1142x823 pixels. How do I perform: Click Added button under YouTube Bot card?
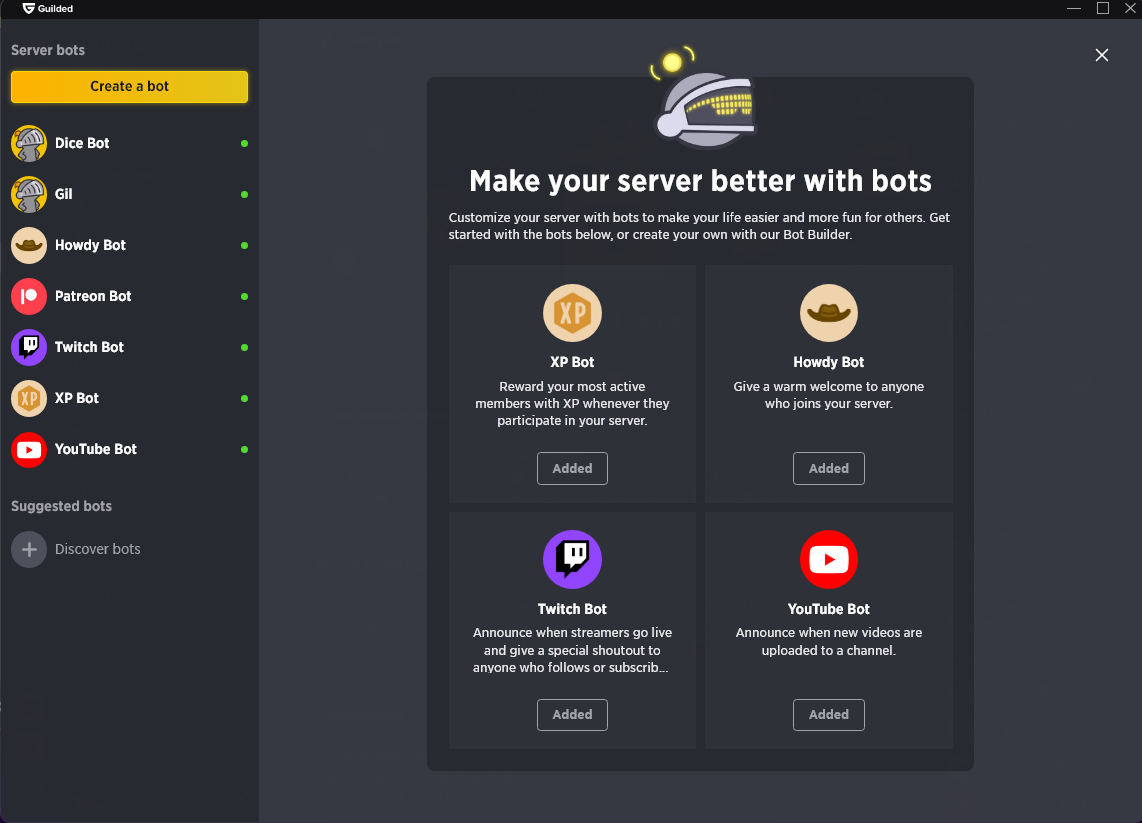pos(829,714)
